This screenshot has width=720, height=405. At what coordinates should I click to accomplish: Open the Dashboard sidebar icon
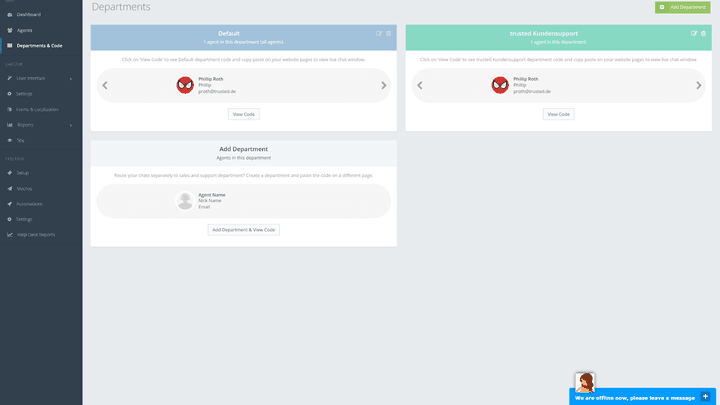[x=10, y=15]
